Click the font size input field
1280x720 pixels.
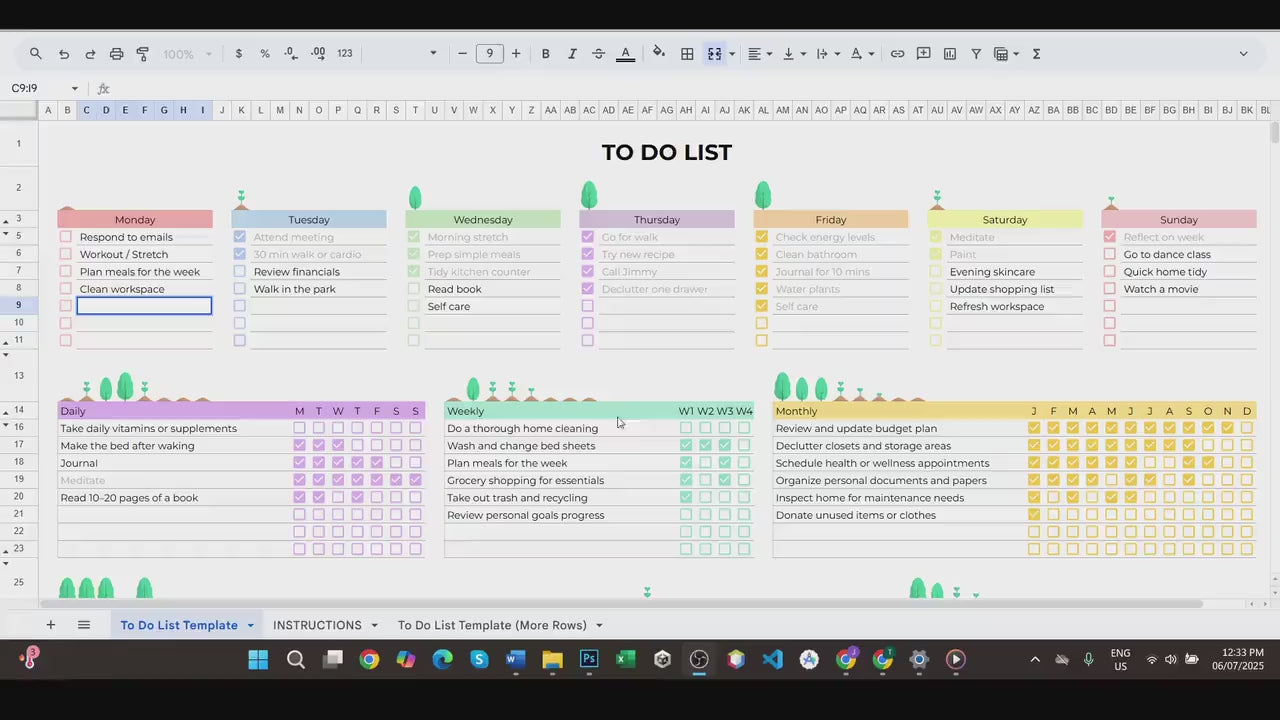(489, 54)
